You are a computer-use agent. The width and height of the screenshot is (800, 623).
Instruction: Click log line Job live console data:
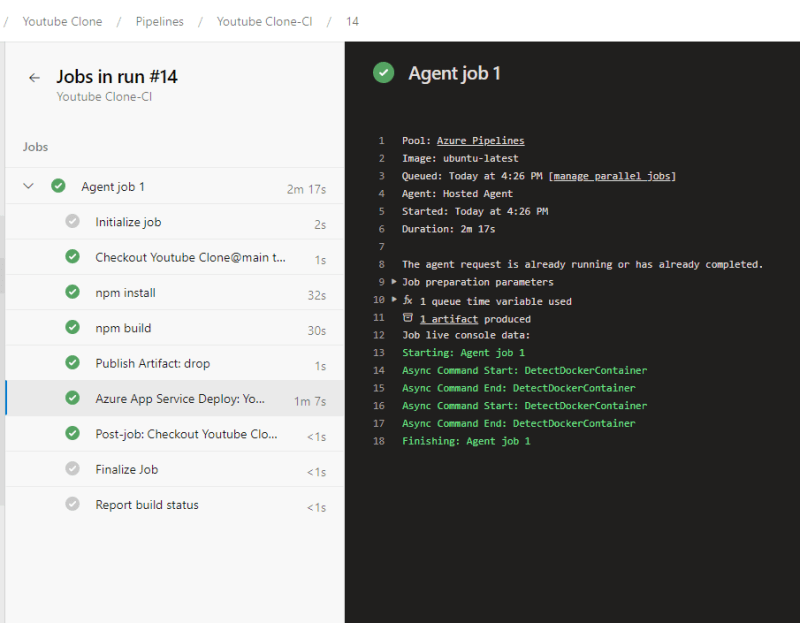coord(466,335)
